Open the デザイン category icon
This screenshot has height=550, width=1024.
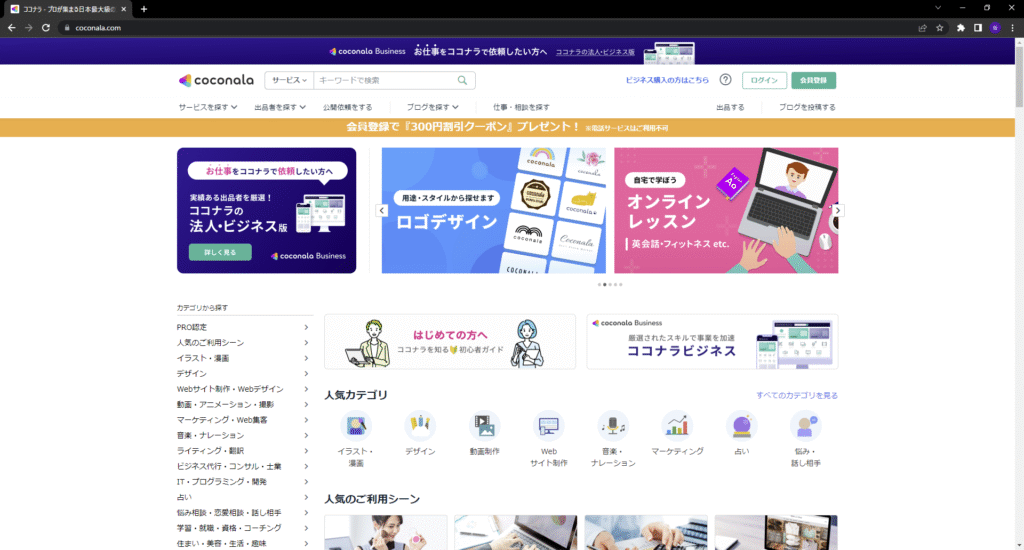420,426
